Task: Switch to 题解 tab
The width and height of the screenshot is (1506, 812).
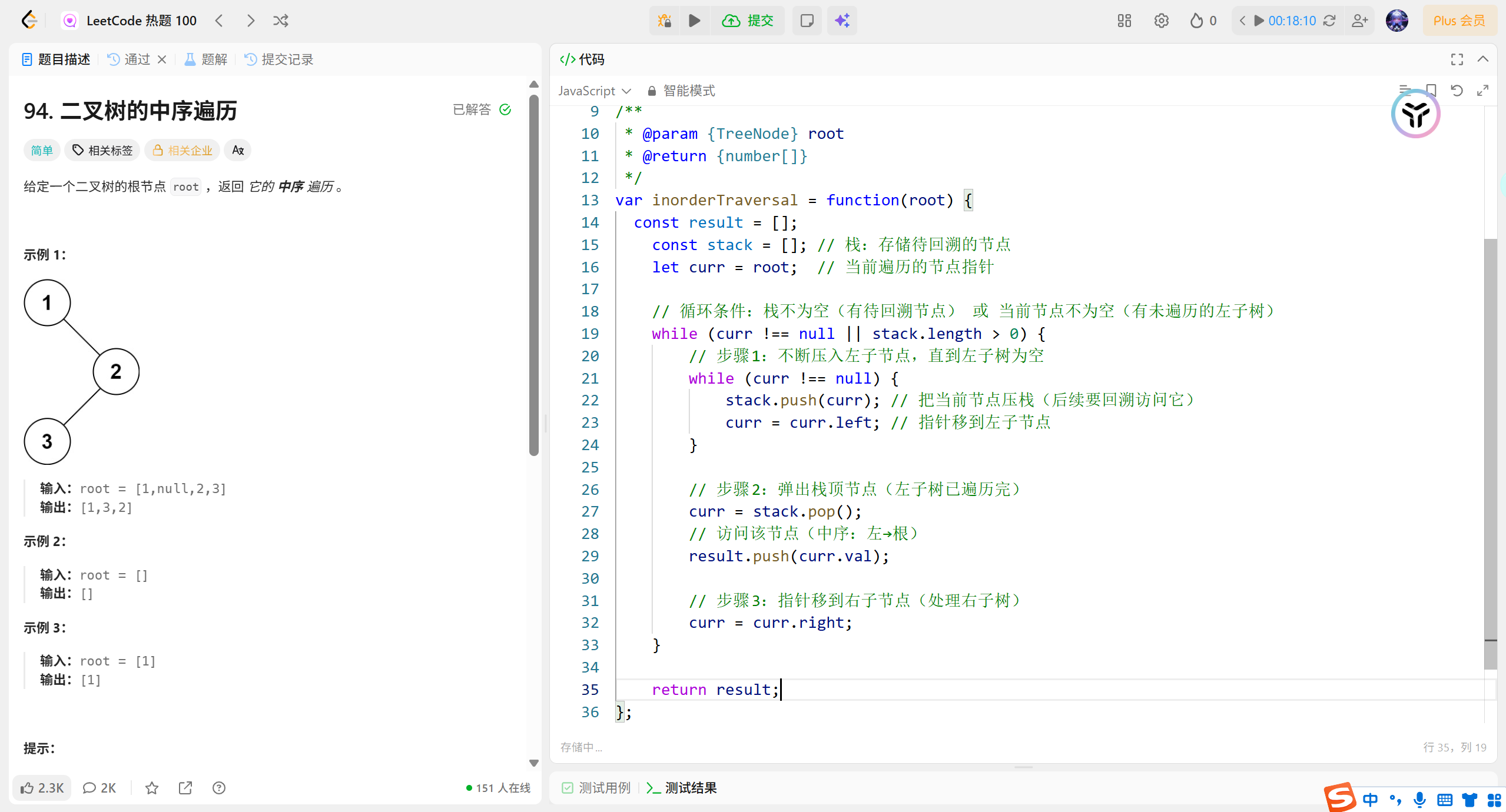Action: [x=206, y=59]
